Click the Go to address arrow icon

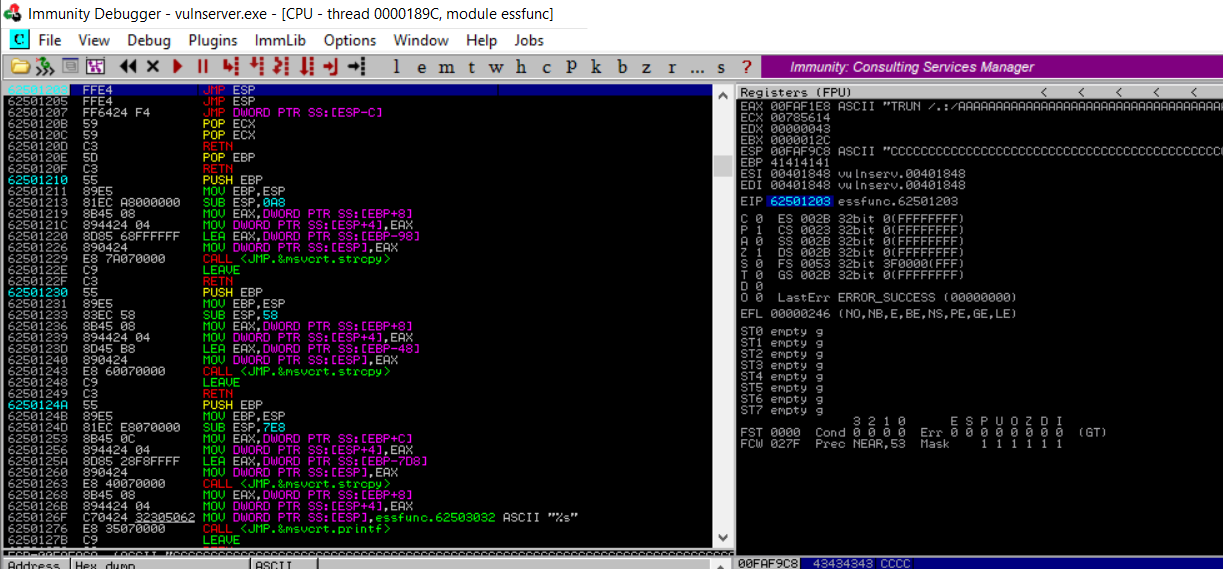click(356, 67)
